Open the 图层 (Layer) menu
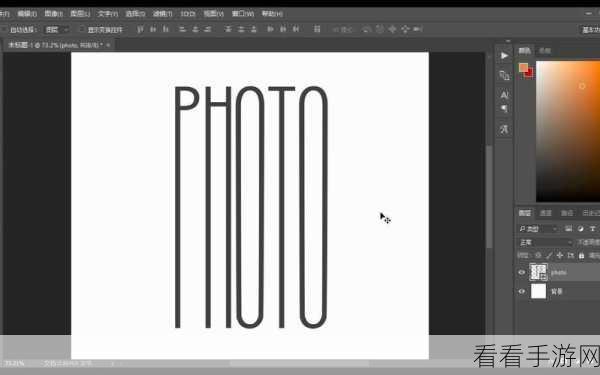This screenshot has height=375, width=600. (x=80, y=14)
